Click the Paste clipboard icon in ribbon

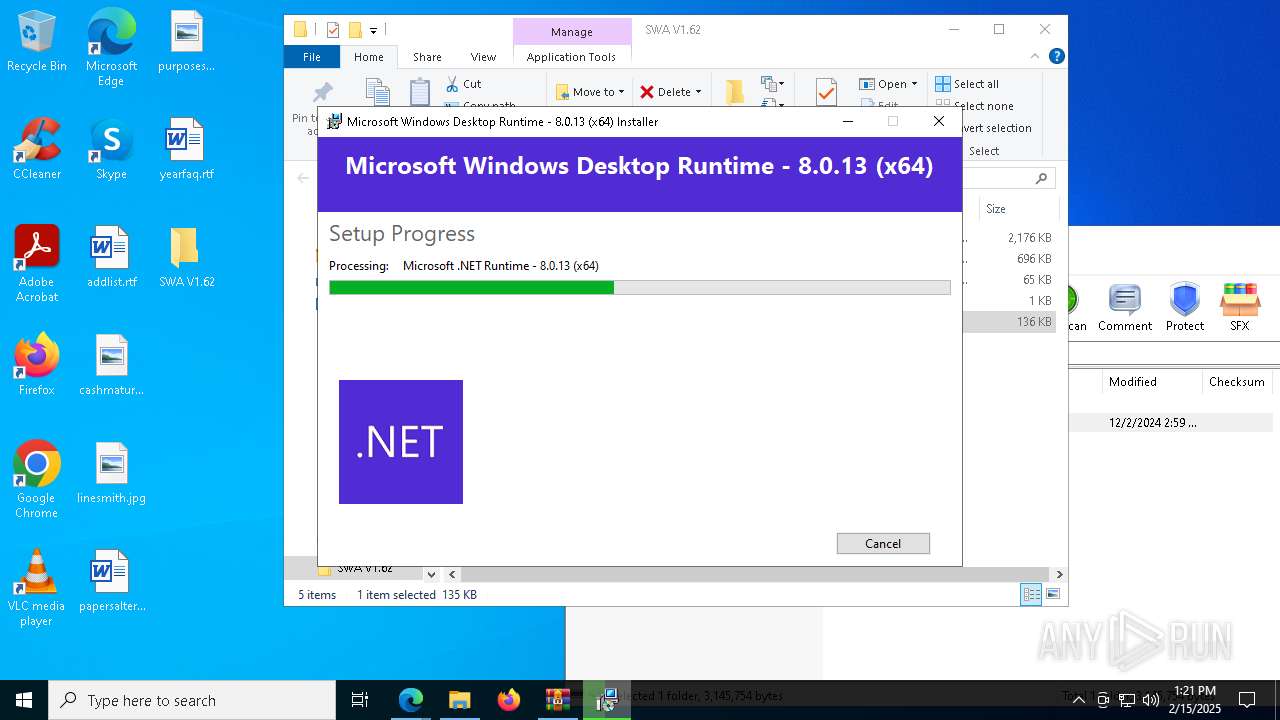(x=420, y=92)
